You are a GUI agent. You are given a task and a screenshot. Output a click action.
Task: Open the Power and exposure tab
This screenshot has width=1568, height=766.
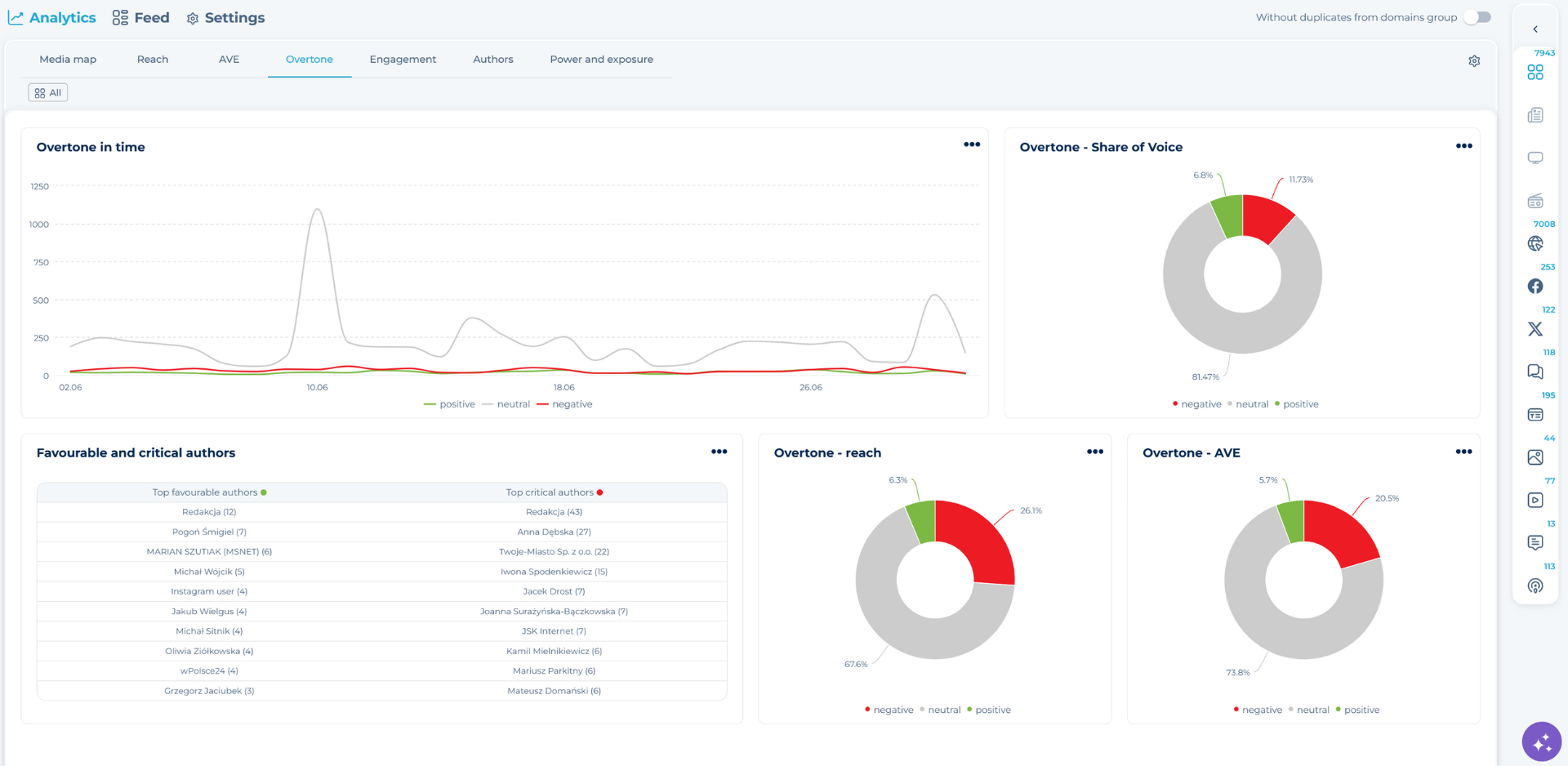(601, 60)
